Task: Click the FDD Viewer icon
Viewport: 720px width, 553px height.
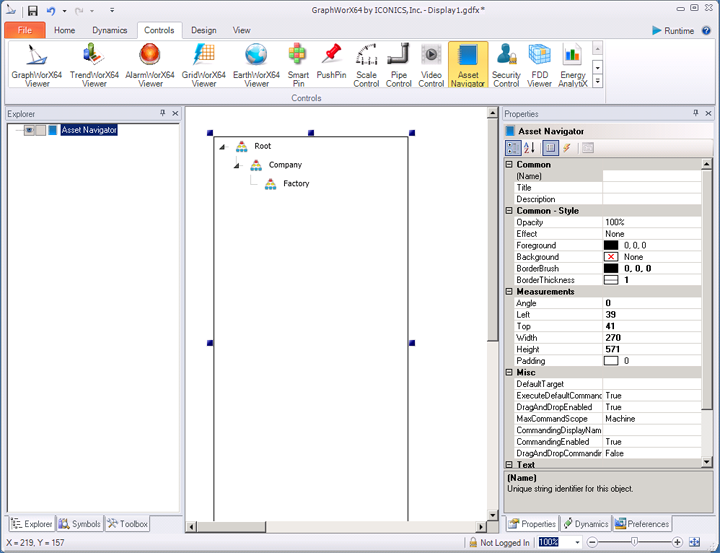Action: (540, 64)
